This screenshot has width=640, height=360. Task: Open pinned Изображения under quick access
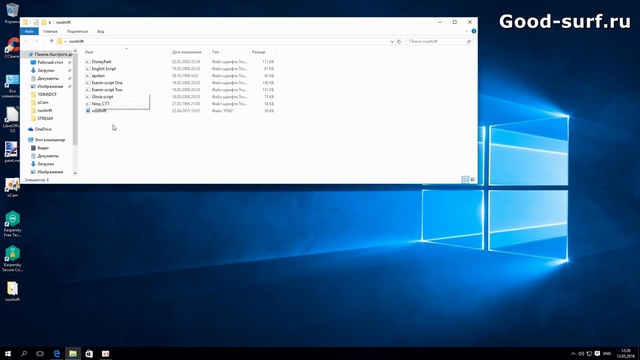[x=50, y=87]
